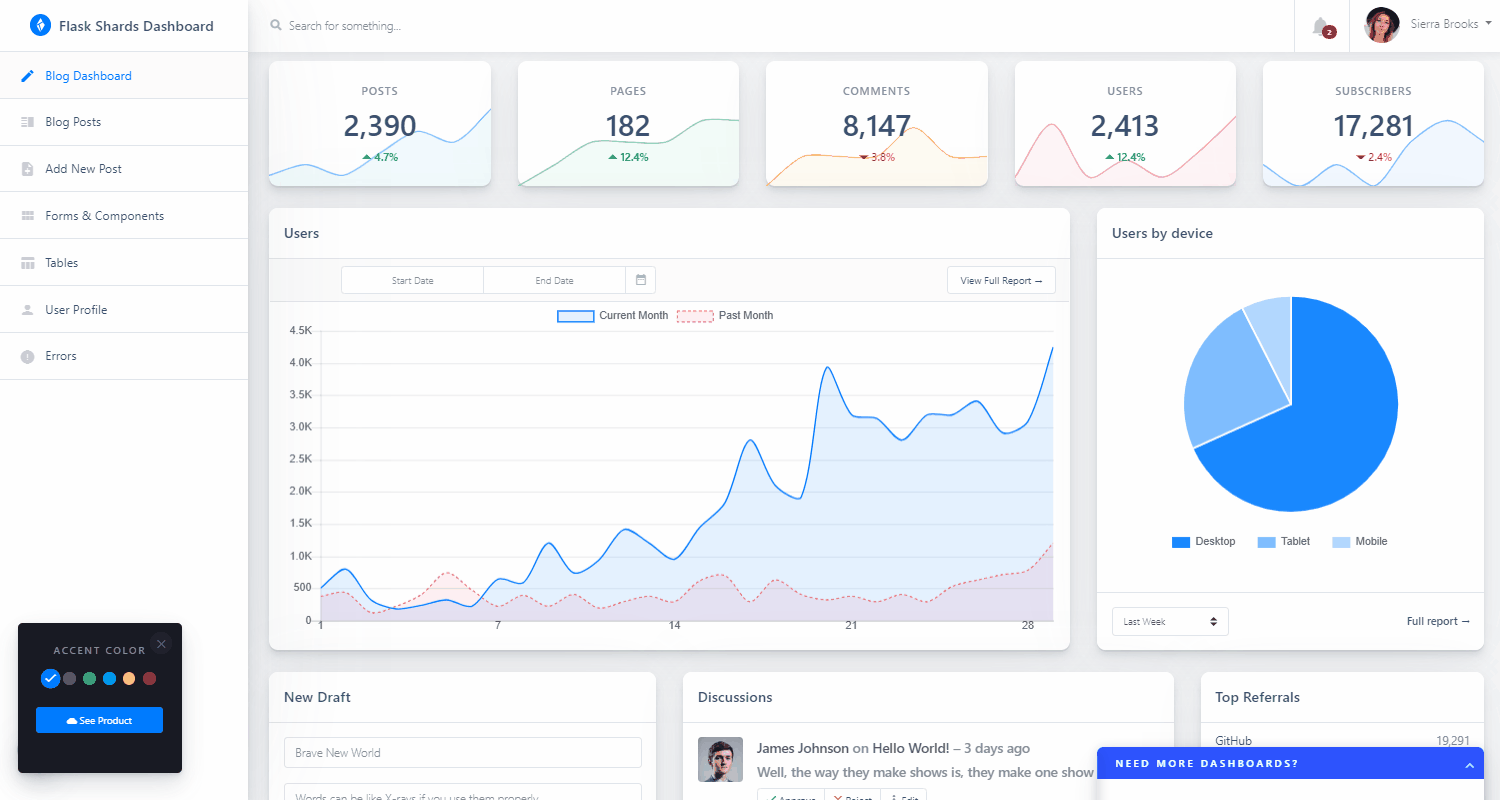Viewport: 1500px width, 800px height.
Task: Open the Last Week dropdown
Action: point(1169,621)
